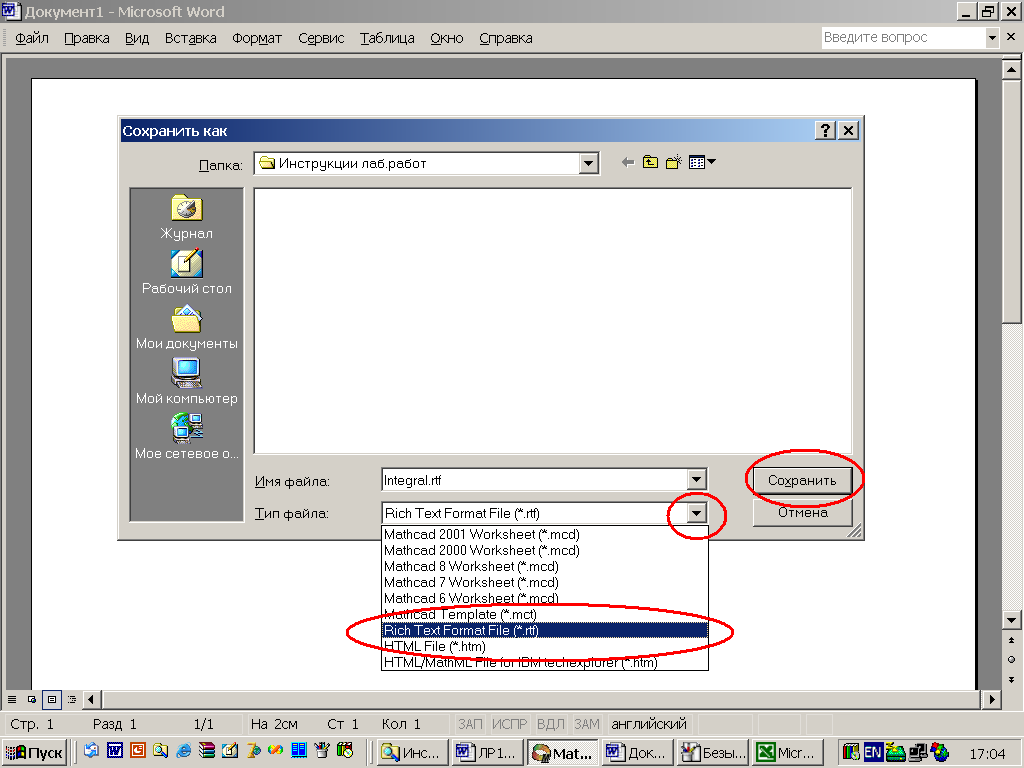The image size is (1024, 768).
Task: Click the Отмена button
Action: [802, 513]
